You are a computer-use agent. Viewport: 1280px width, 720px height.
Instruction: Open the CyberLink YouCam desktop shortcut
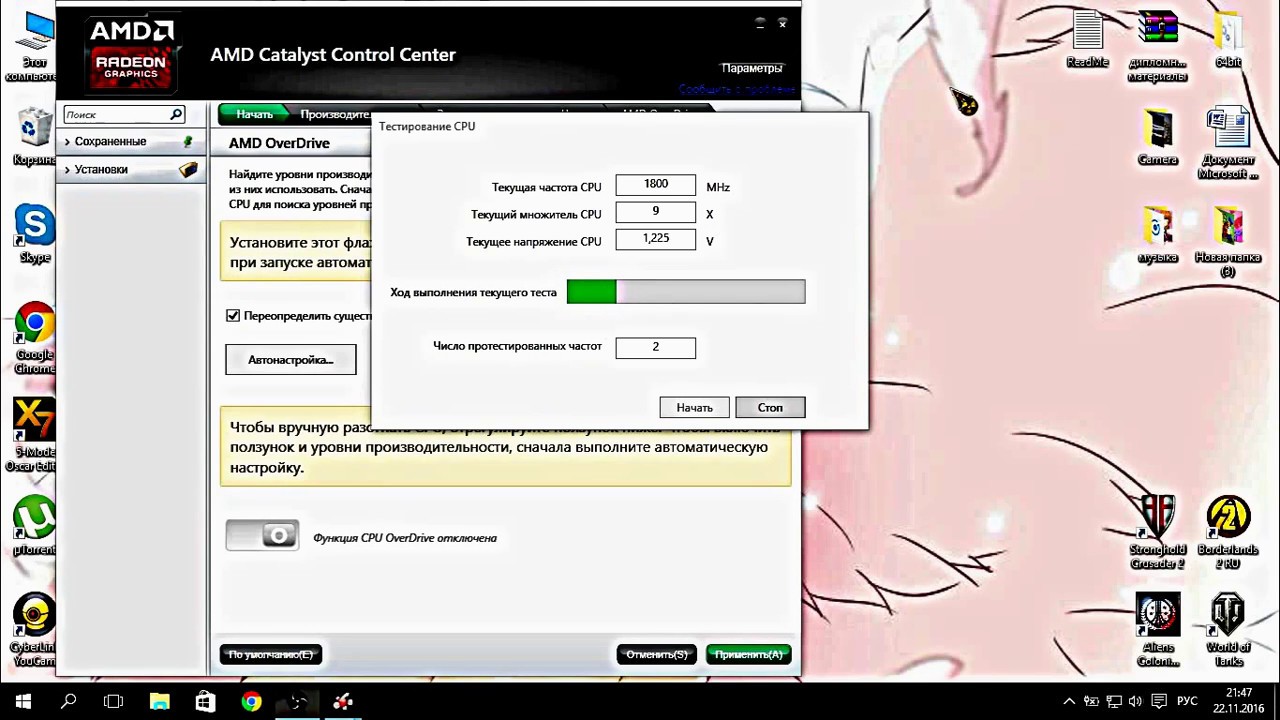tap(34, 630)
